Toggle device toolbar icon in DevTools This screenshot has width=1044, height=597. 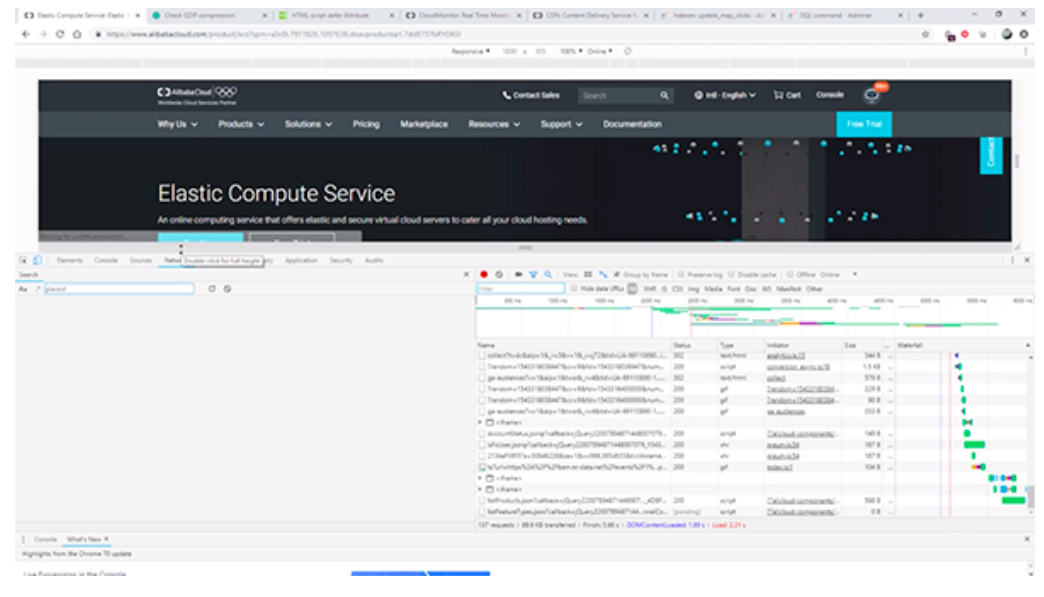(x=37, y=260)
